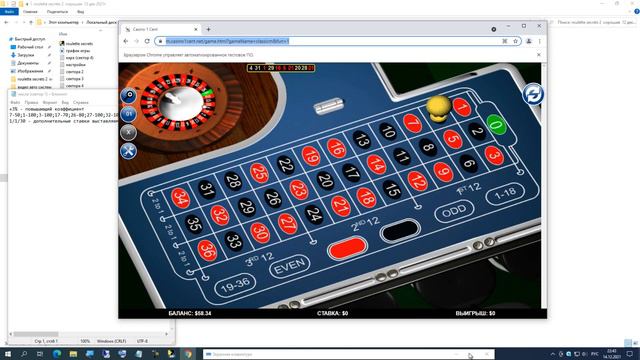This screenshot has height=360, width=640.
Task: Bet on black number 24
Action: click(314, 214)
